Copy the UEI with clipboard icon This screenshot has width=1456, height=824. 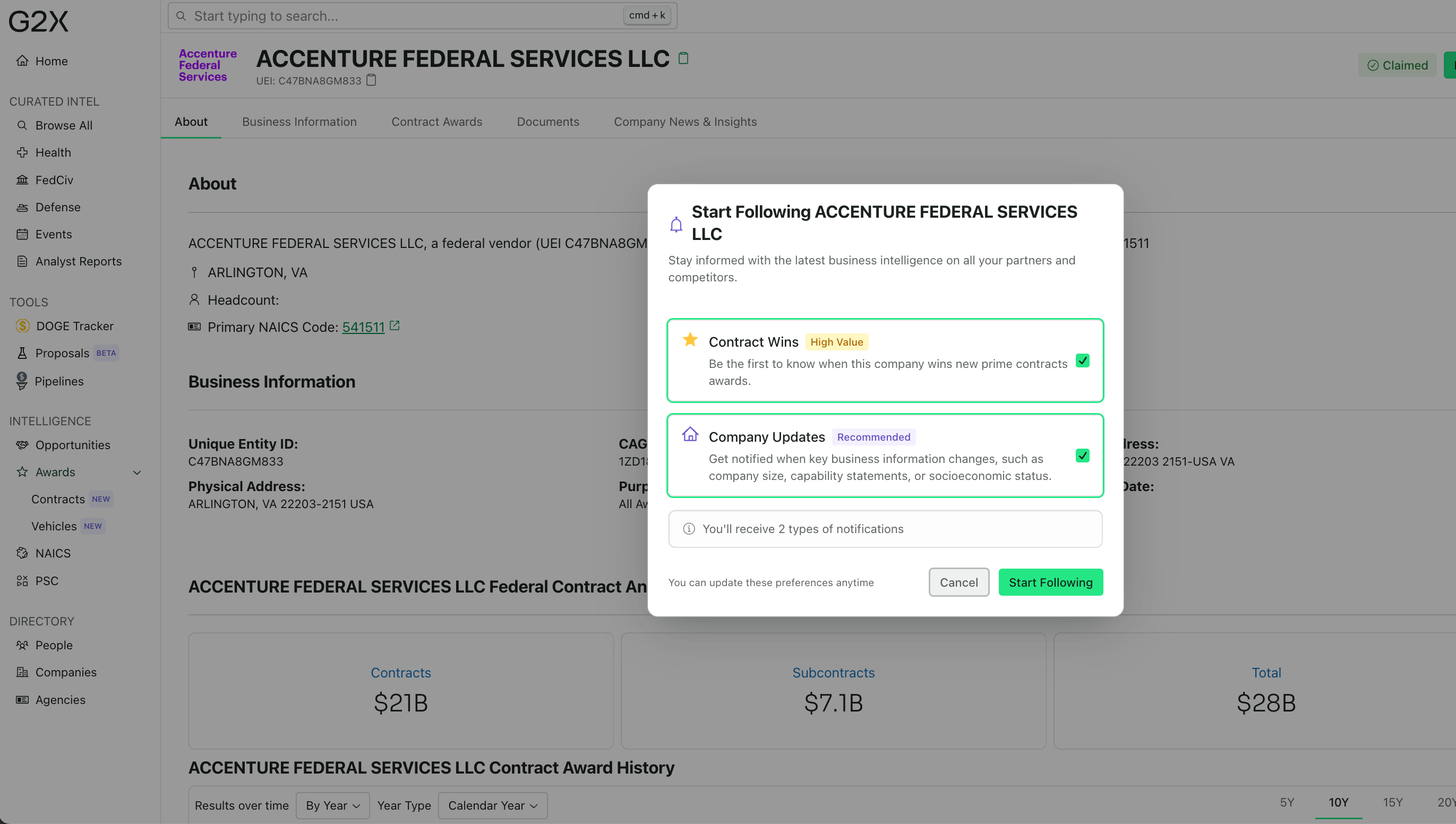pos(371,80)
